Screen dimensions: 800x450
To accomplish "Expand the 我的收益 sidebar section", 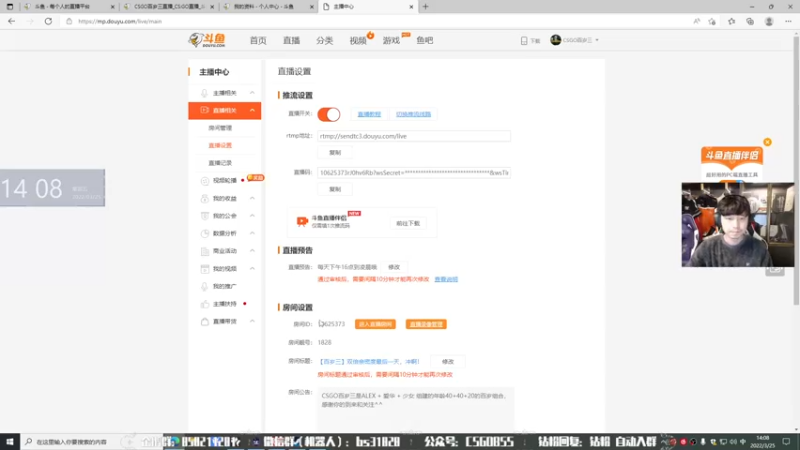I will tap(252, 198).
